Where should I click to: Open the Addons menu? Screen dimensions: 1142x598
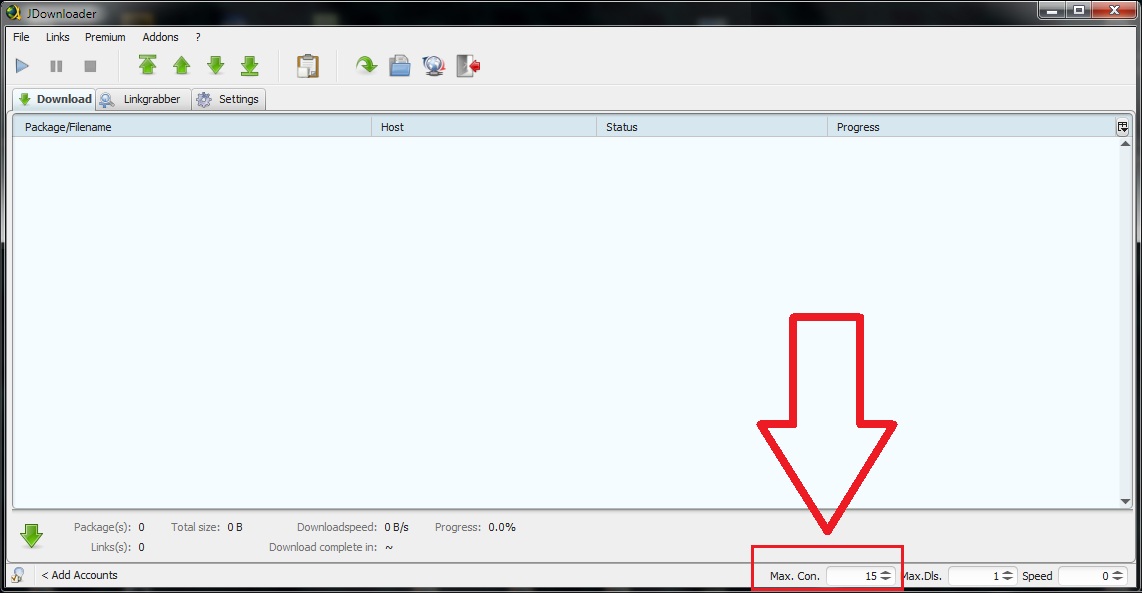click(160, 37)
